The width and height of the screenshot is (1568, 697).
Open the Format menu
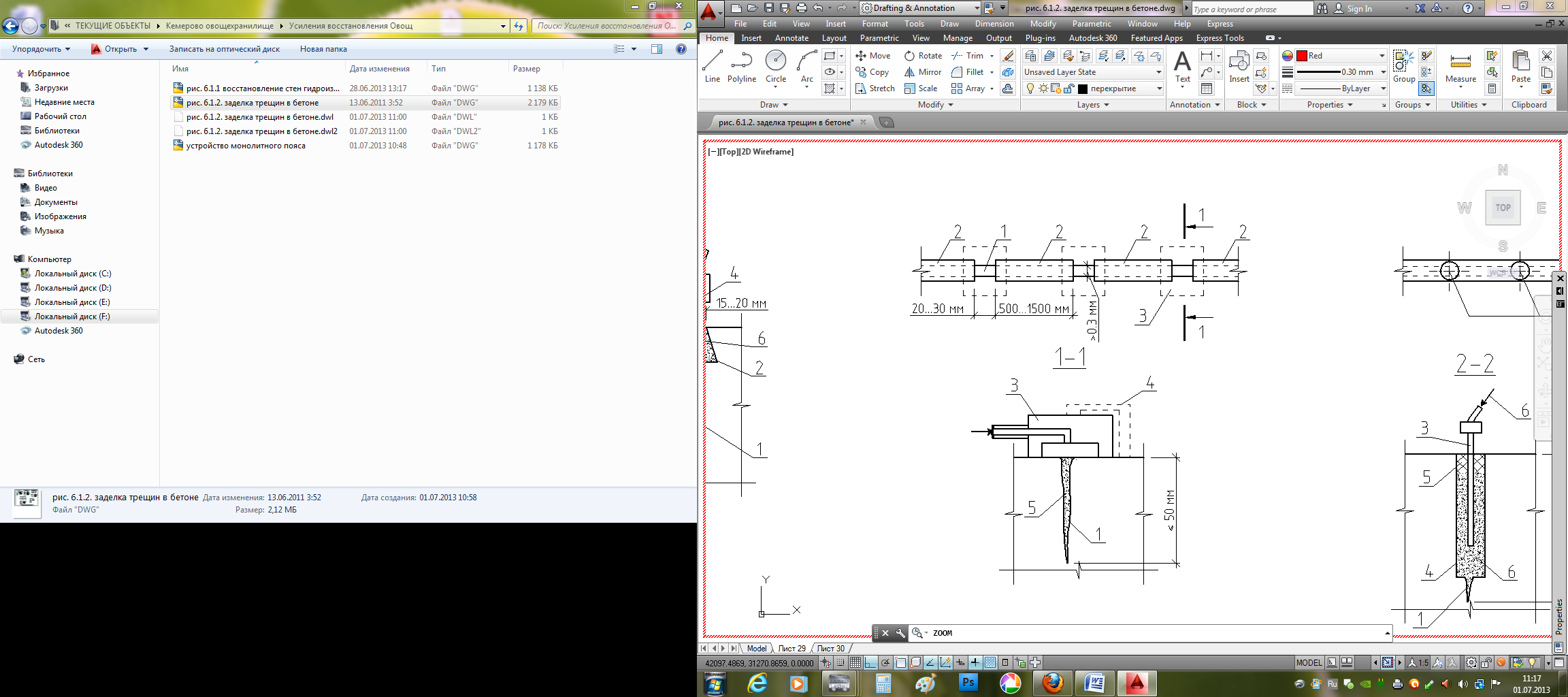875,24
